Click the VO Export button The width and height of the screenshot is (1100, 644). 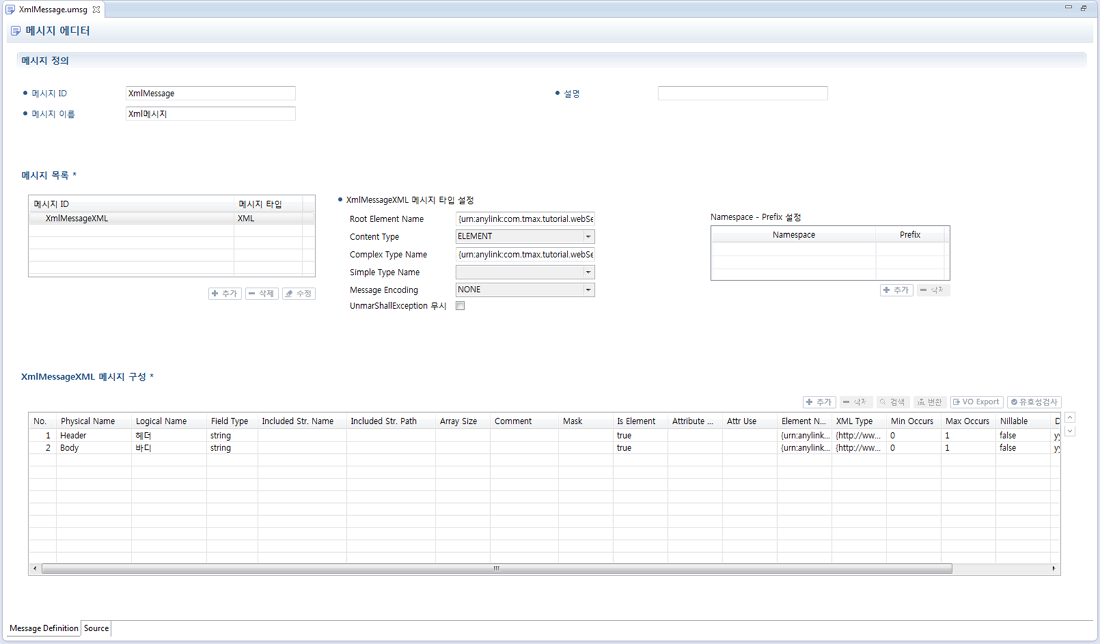pos(976,402)
